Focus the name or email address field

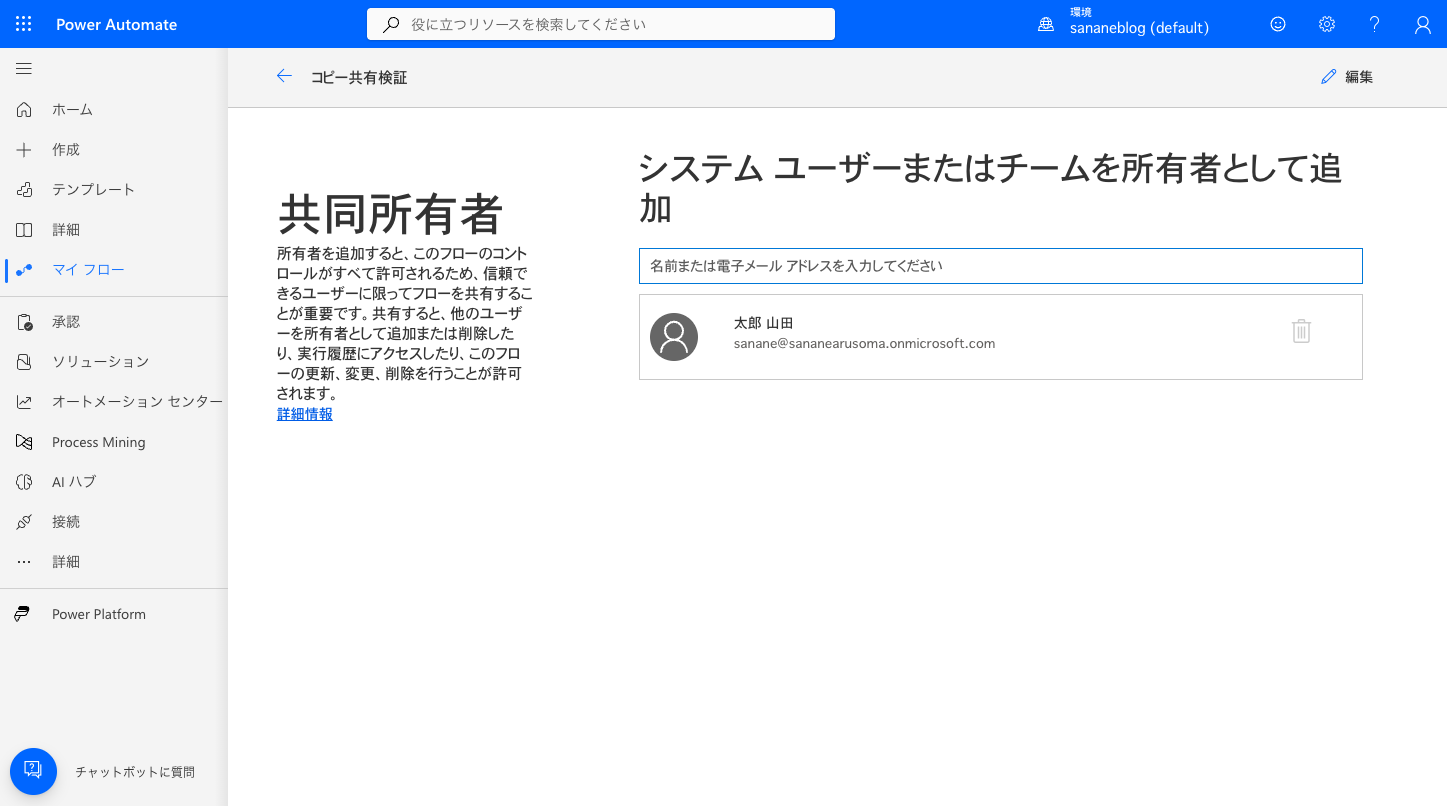pyautogui.click(x=1000, y=266)
